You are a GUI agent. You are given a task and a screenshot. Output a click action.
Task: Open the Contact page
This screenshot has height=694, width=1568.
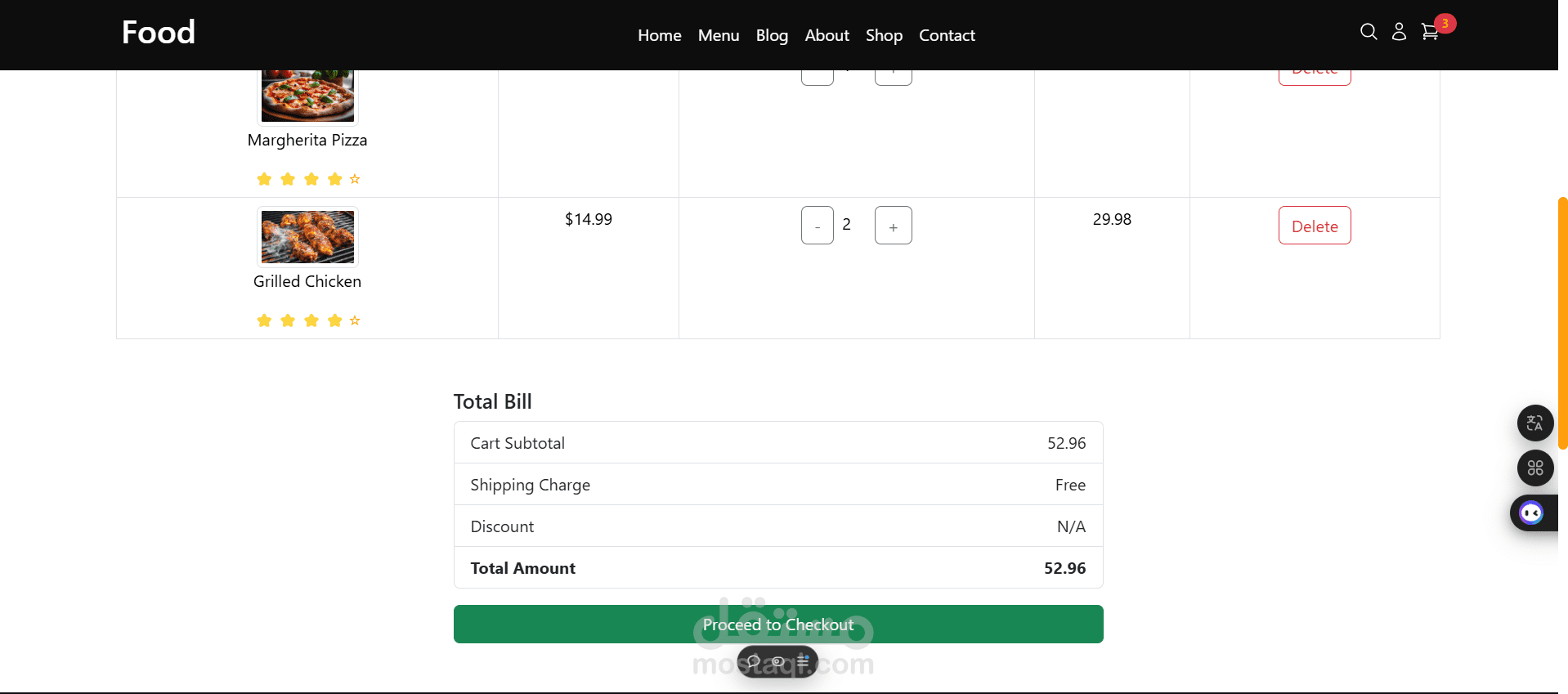pos(947,35)
